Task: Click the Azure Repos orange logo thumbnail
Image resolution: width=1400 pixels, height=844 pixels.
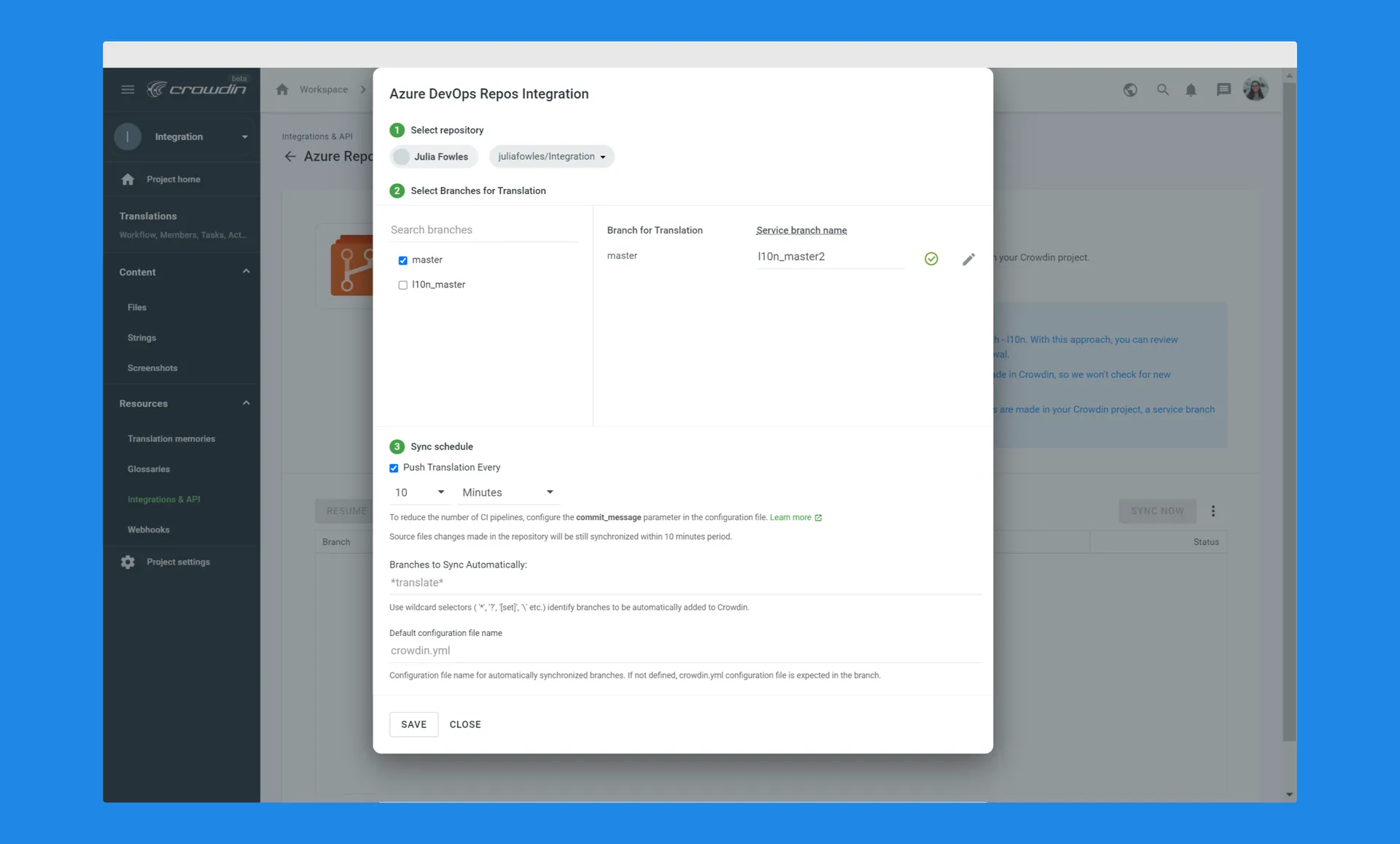Action: (x=351, y=266)
